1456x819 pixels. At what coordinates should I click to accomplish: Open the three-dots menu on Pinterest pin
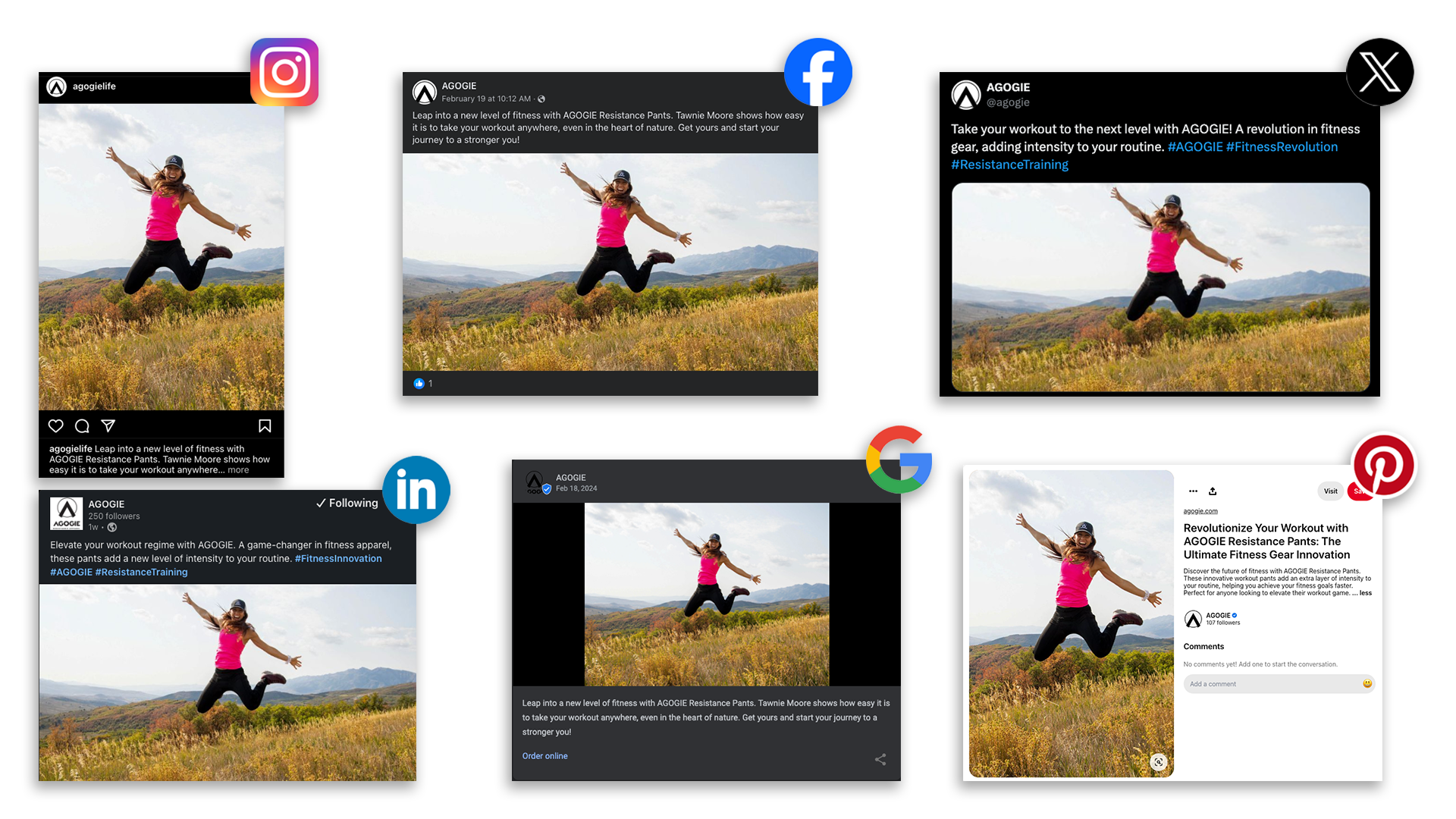[1194, 491]
